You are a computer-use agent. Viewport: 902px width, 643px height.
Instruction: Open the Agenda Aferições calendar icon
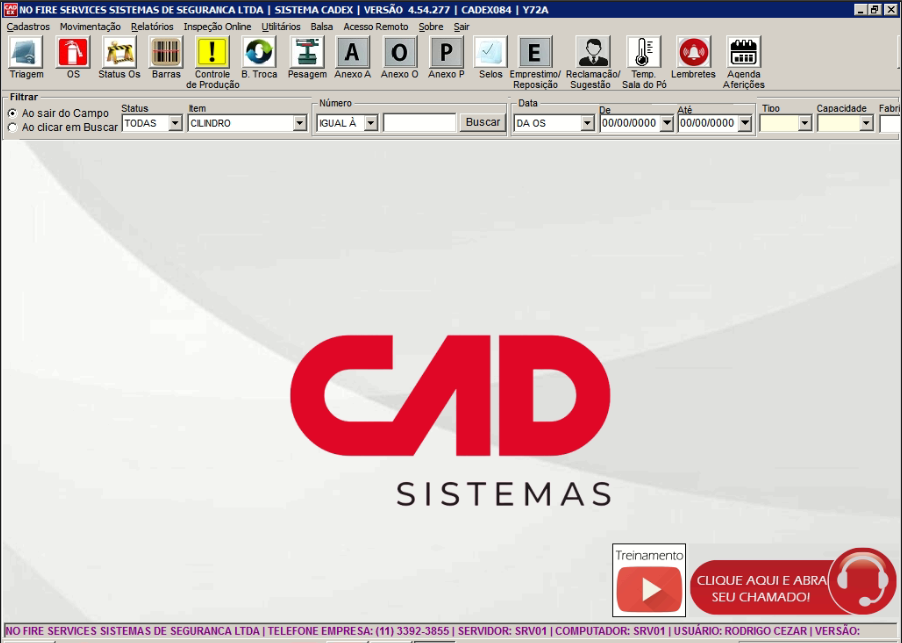744,52
